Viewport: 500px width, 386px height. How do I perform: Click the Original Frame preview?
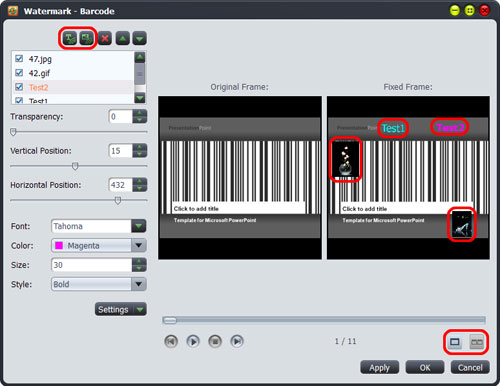240,178
